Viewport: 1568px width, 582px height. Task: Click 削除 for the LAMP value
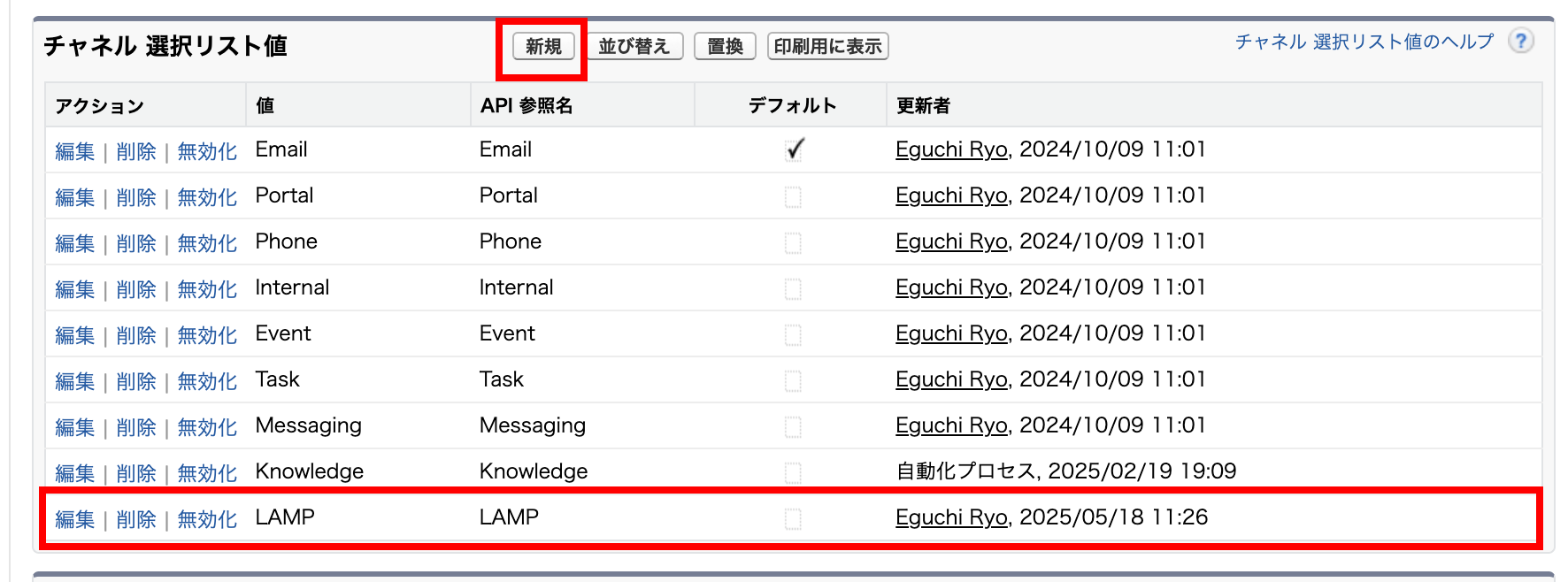click(x=136, y=519)
